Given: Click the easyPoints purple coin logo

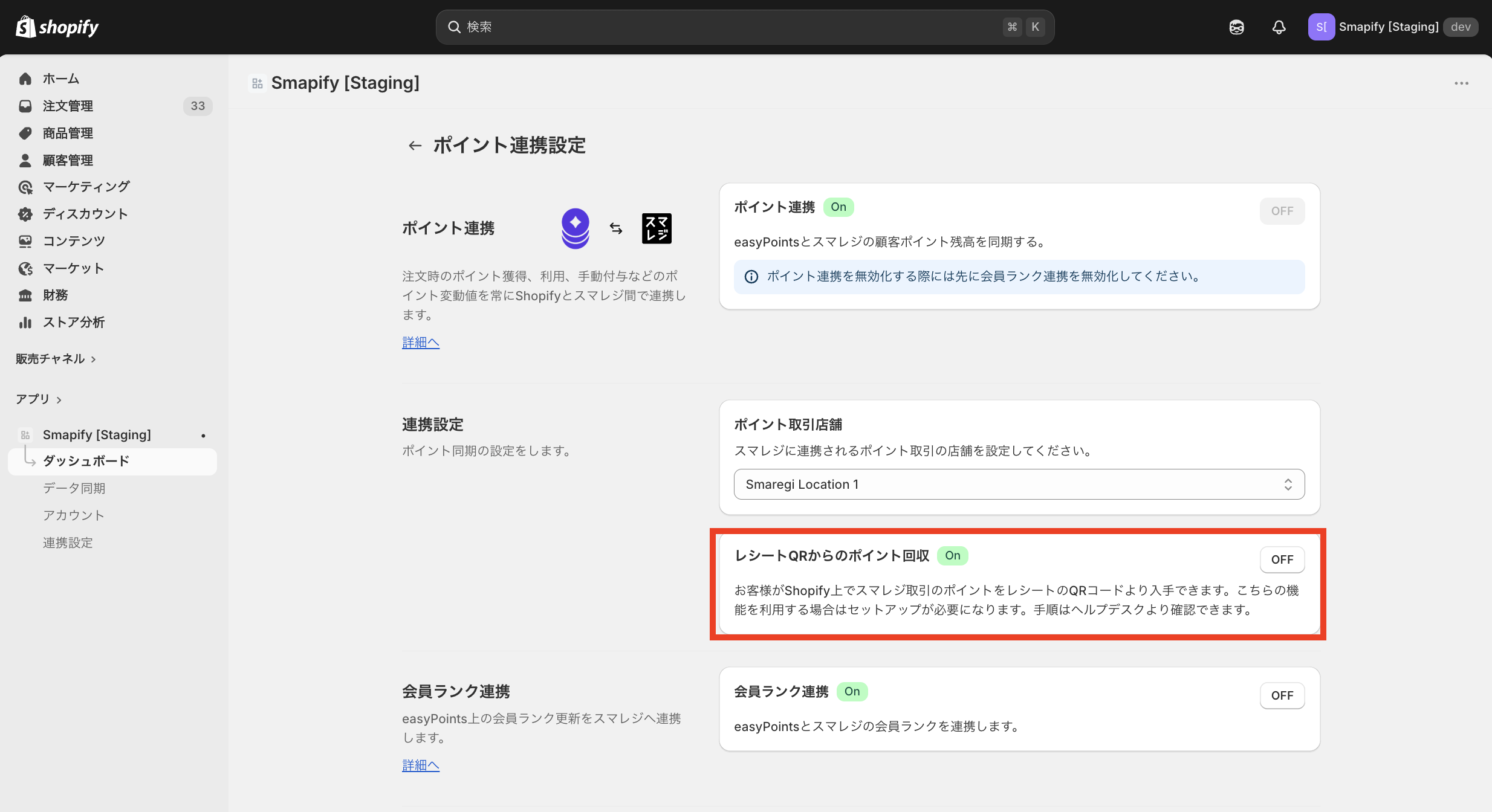Looking at the screenshot, I should coord(576,228).
